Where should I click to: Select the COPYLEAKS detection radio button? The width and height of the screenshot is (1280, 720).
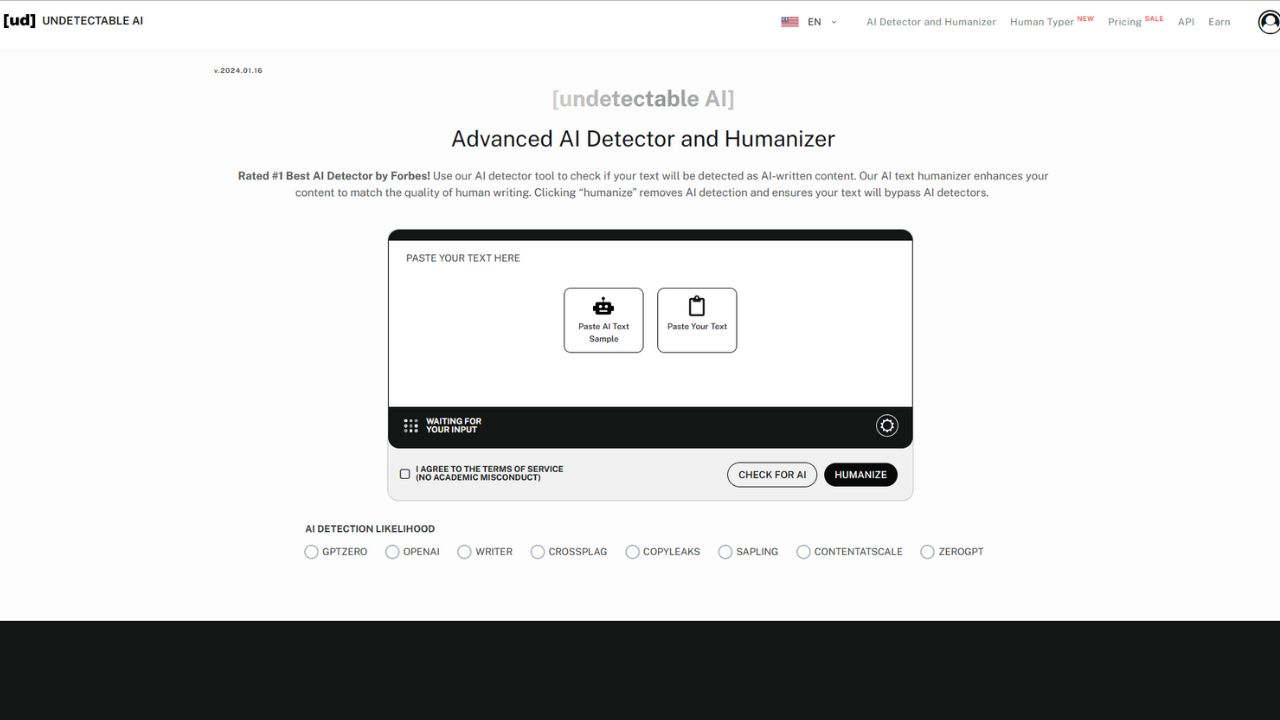click(x=632, y=551)
